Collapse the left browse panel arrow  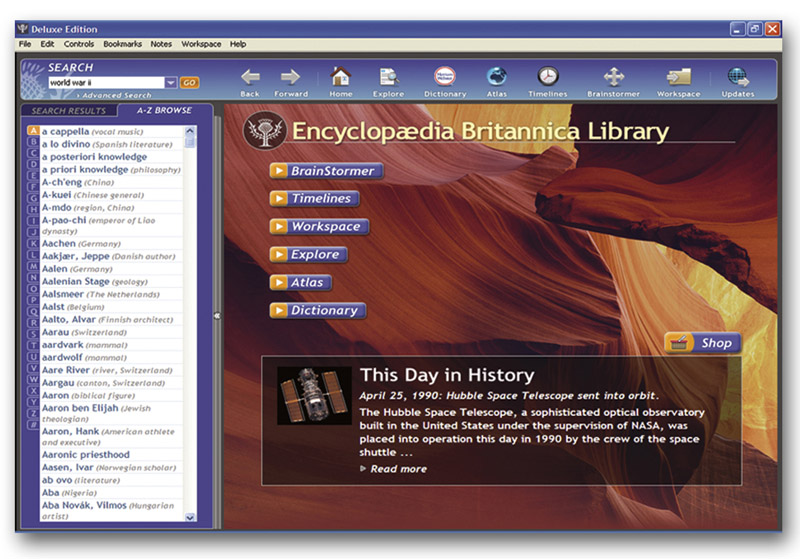click(x=217, y=316)
